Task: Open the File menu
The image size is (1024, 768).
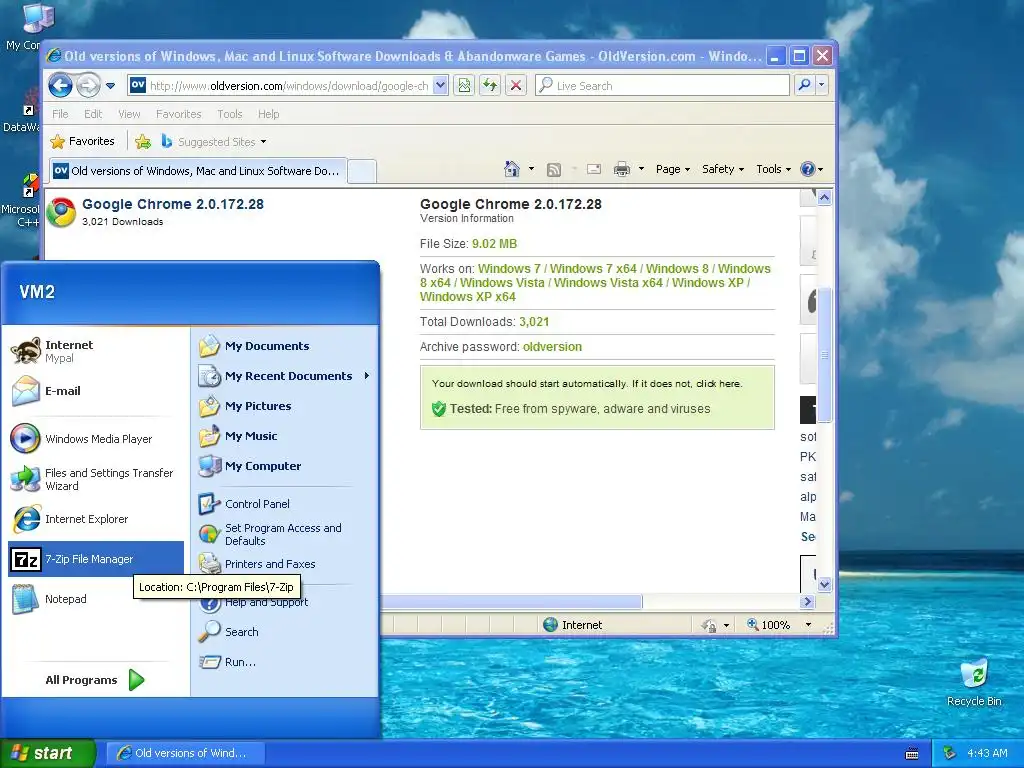Action: [x=60, y=114]
